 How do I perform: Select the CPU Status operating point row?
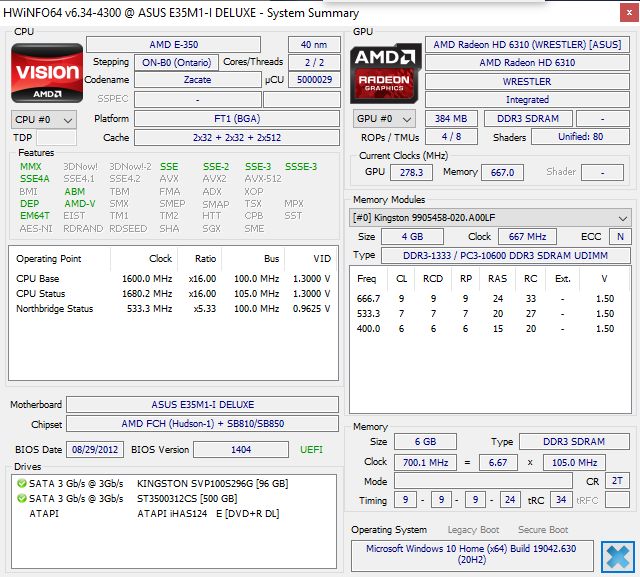pyautogui.click(x=173, y=294)
